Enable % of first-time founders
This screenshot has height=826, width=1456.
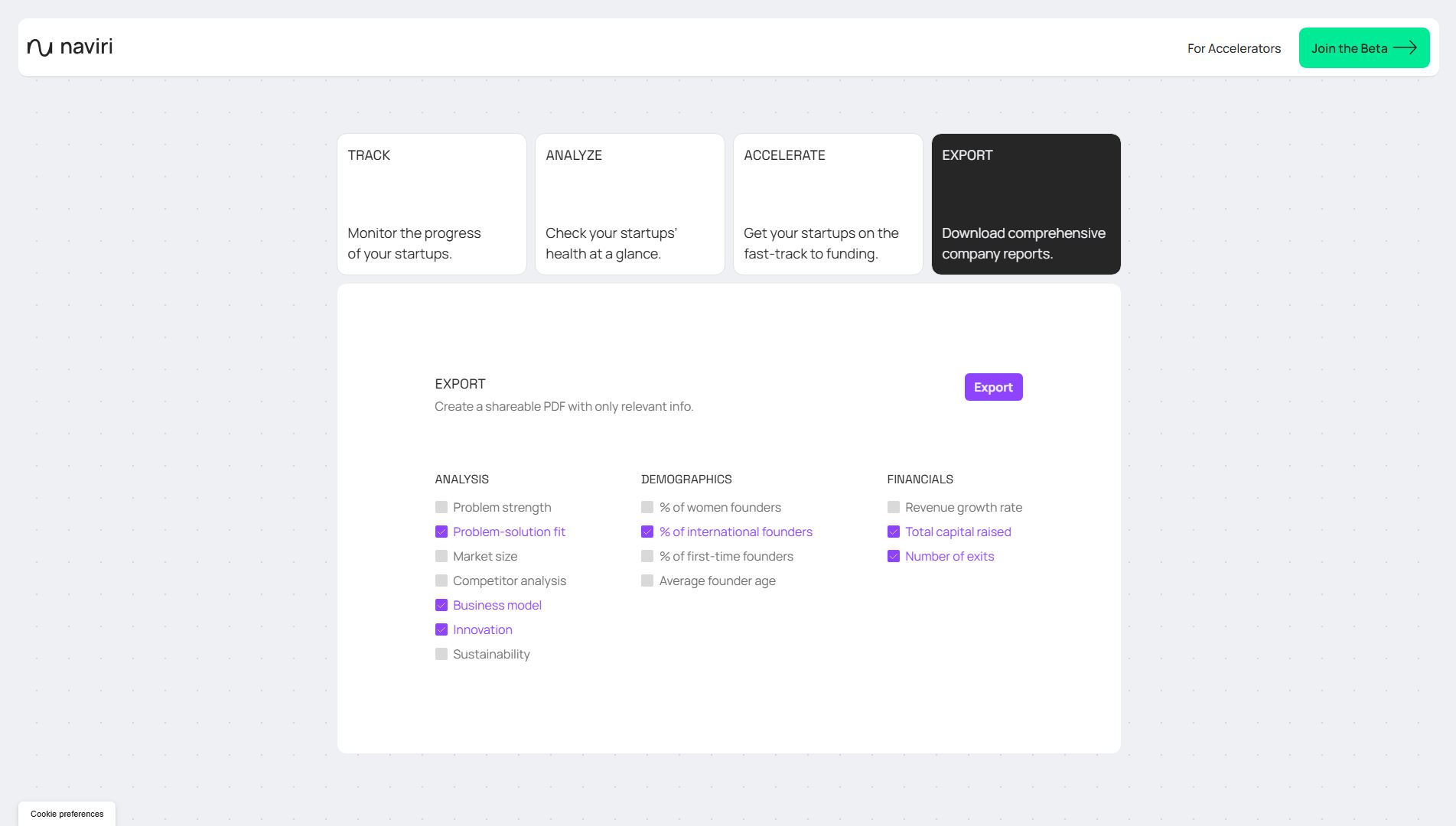(x=648, y=556)
